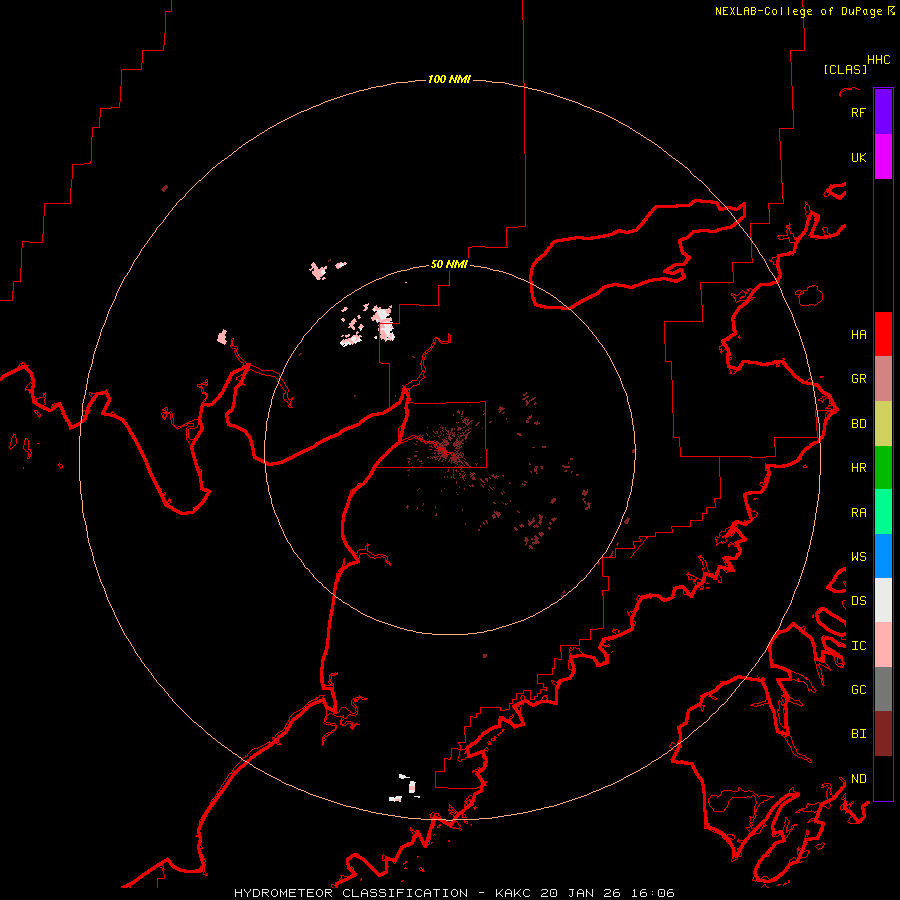Click the ND black legend swatch

point(883,778)
